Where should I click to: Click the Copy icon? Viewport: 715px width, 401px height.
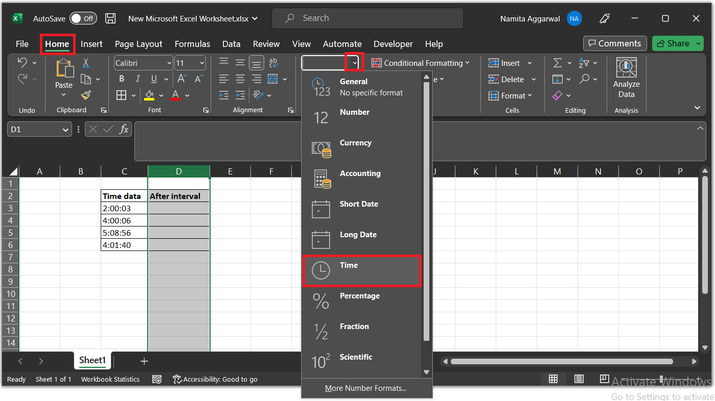tap(86, 79)
